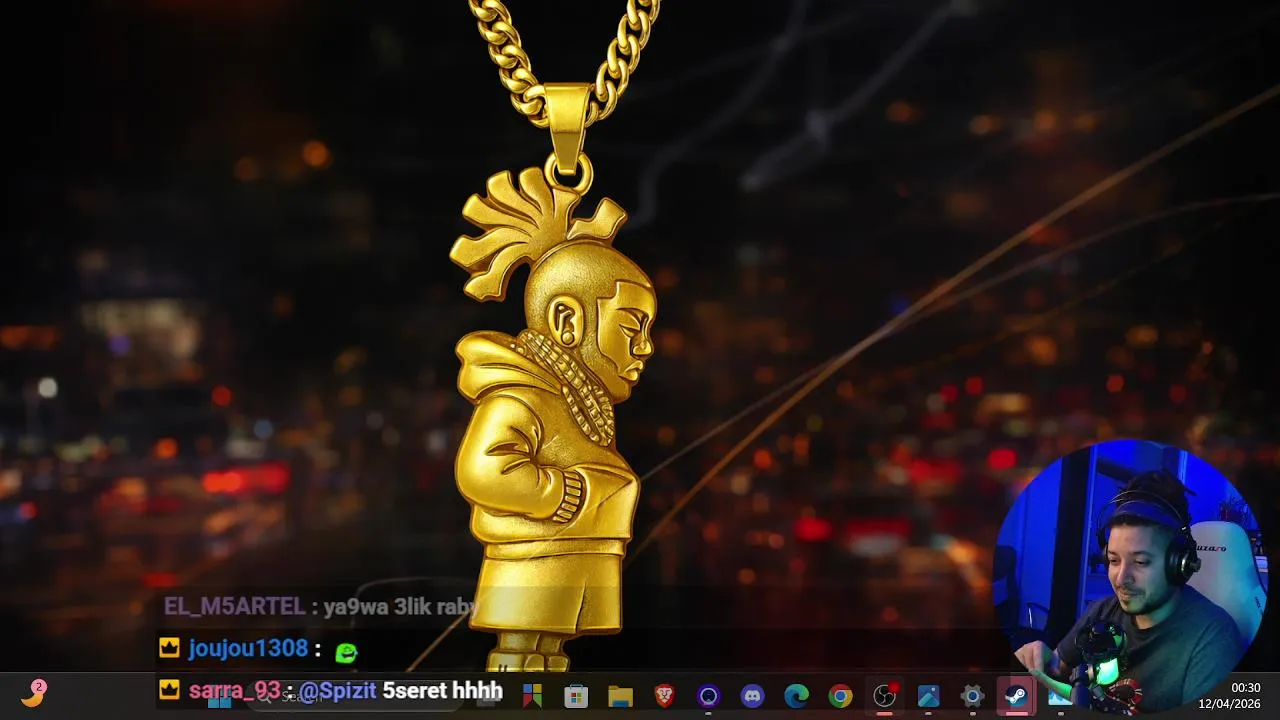Select the username sarra_93 in chat
1280x720 pixels.
tap(234, 690)
